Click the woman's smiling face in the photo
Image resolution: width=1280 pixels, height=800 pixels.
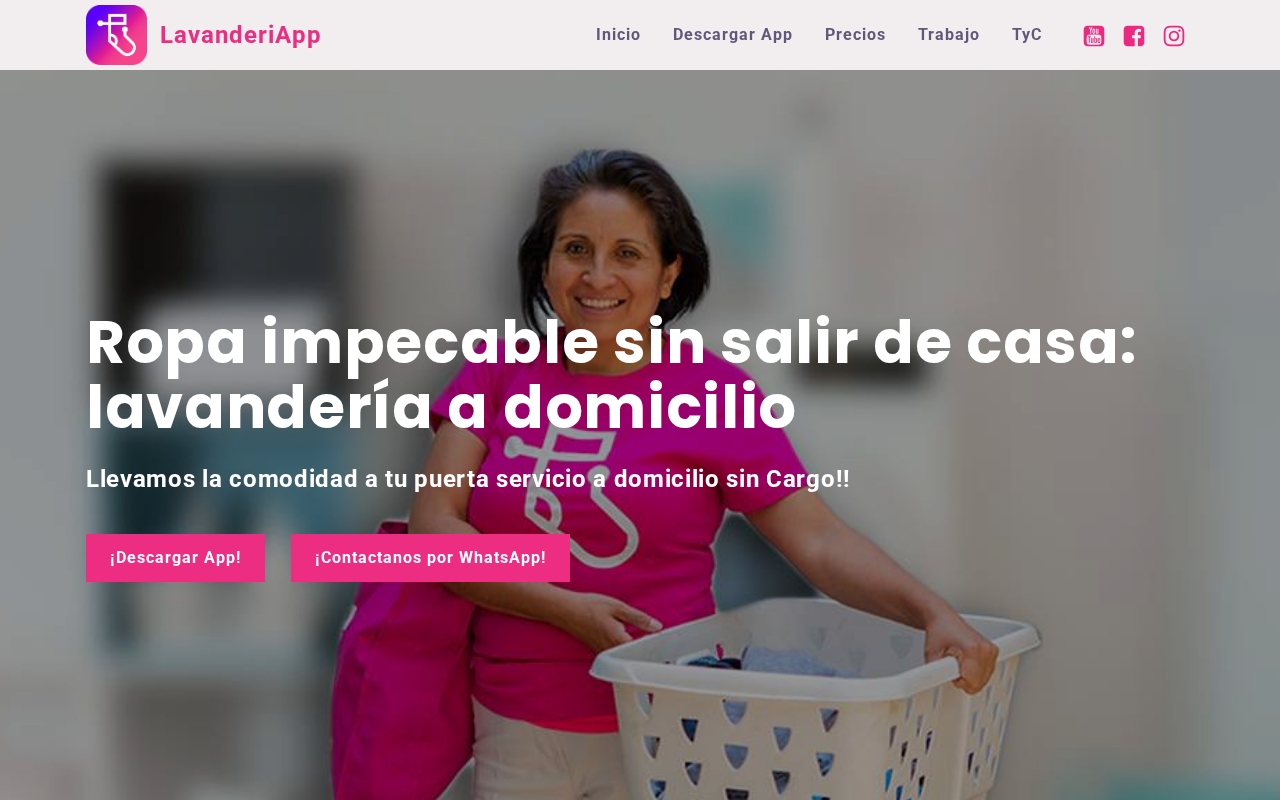pyautogui.click(x=602, y=260)
